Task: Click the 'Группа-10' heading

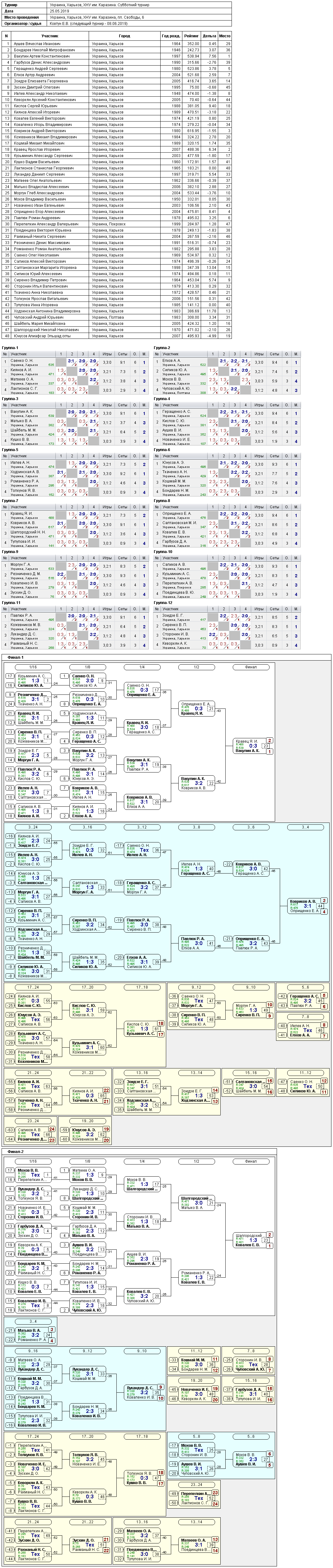Action: point(163,552)
